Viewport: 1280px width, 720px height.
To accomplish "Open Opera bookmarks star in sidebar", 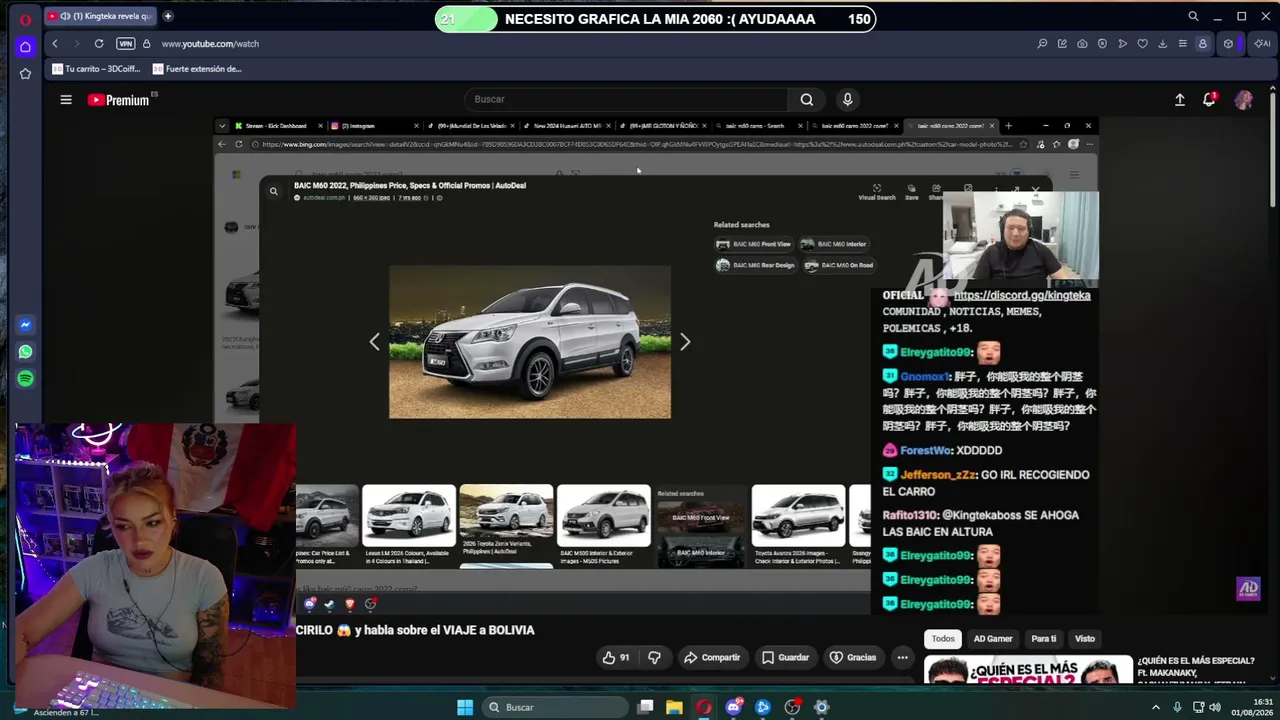I will (25, 73).
